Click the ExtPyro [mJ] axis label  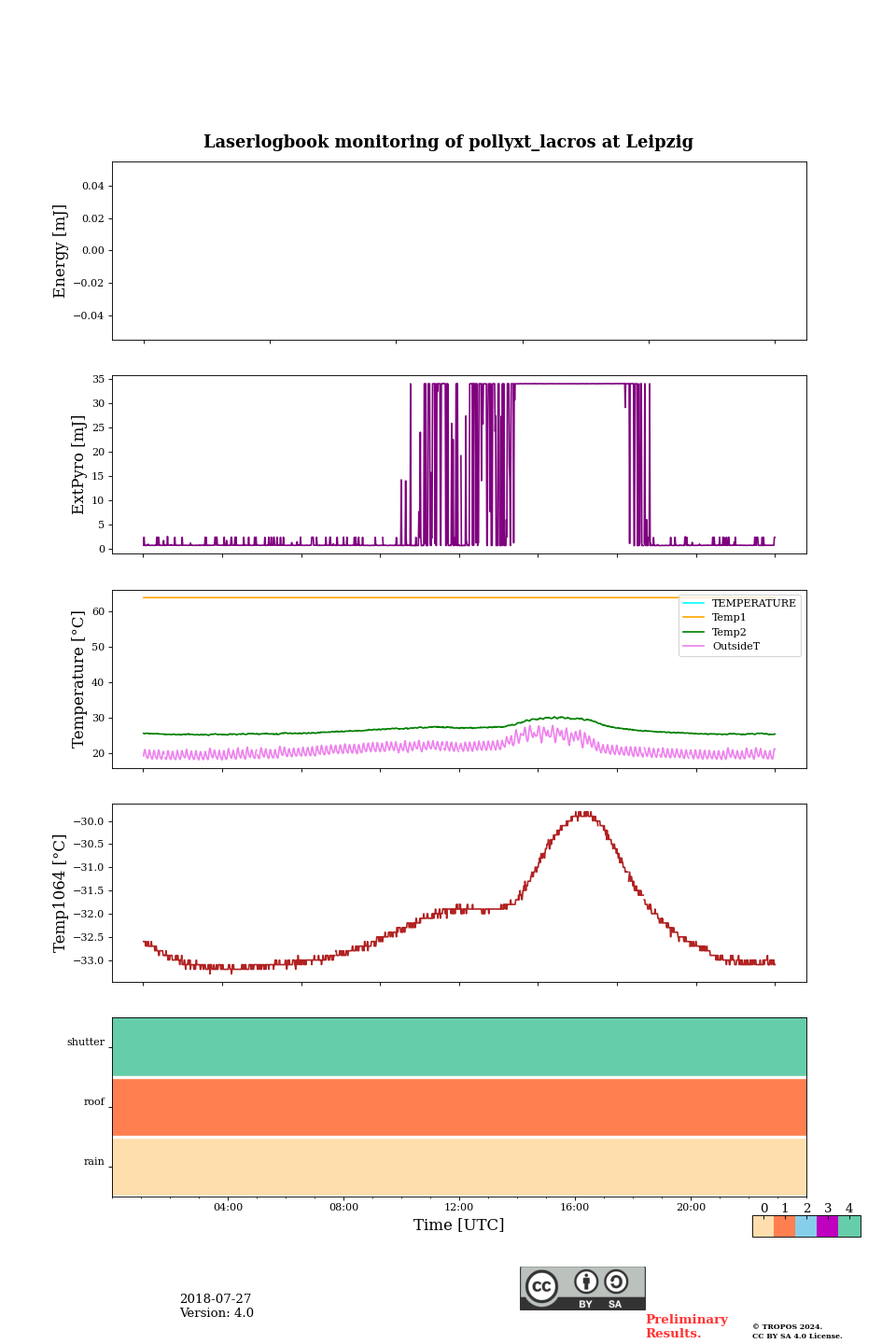click(x=78, y=465)
